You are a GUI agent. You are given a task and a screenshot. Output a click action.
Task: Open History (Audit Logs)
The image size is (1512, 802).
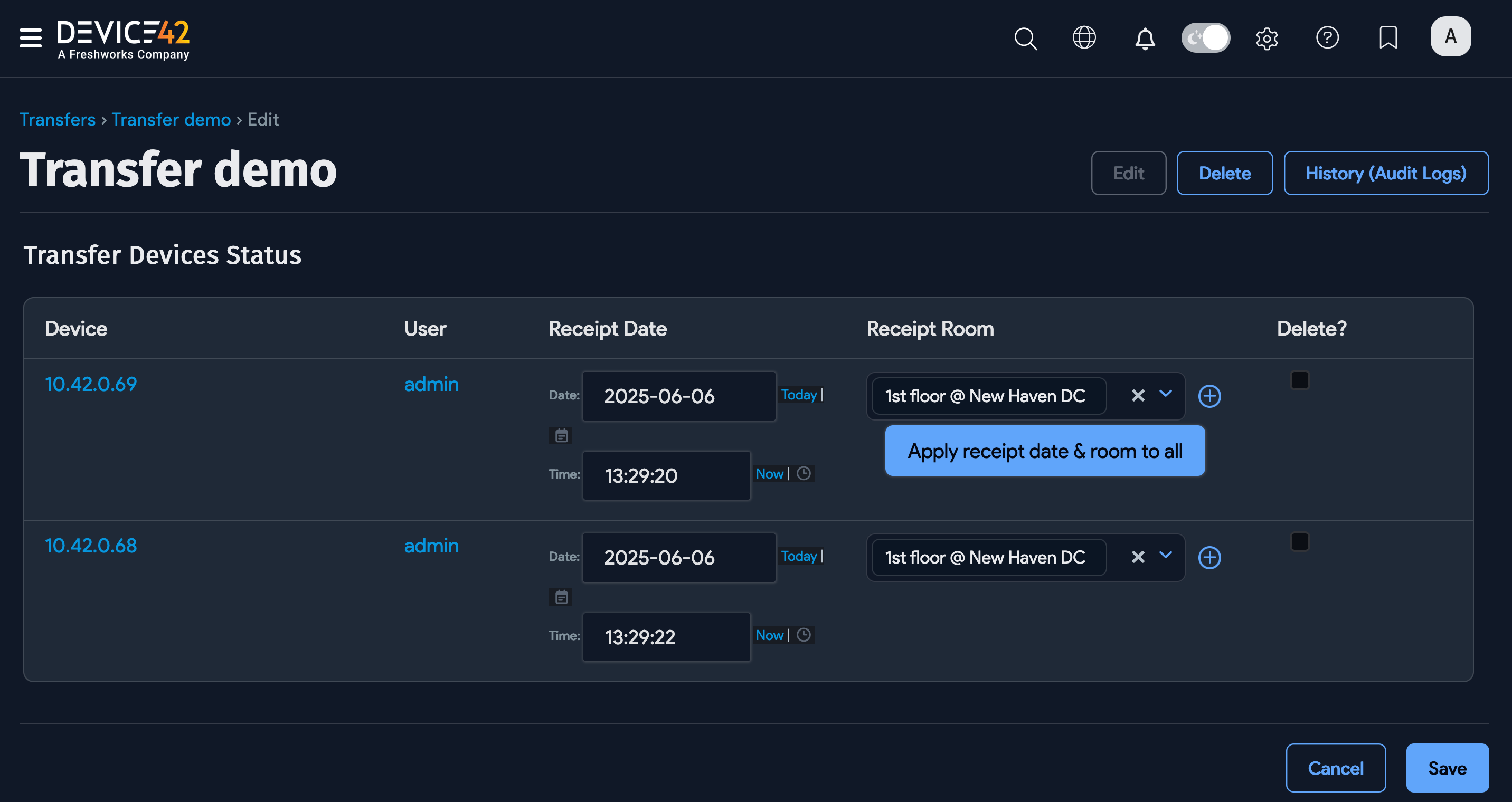[1385, 173]
